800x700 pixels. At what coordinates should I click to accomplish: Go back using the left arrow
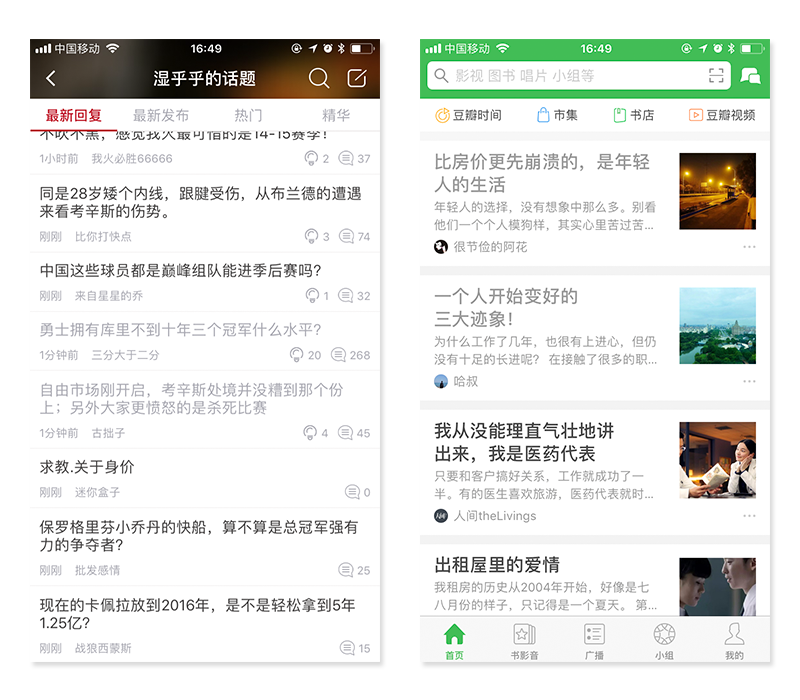point(51,78)
